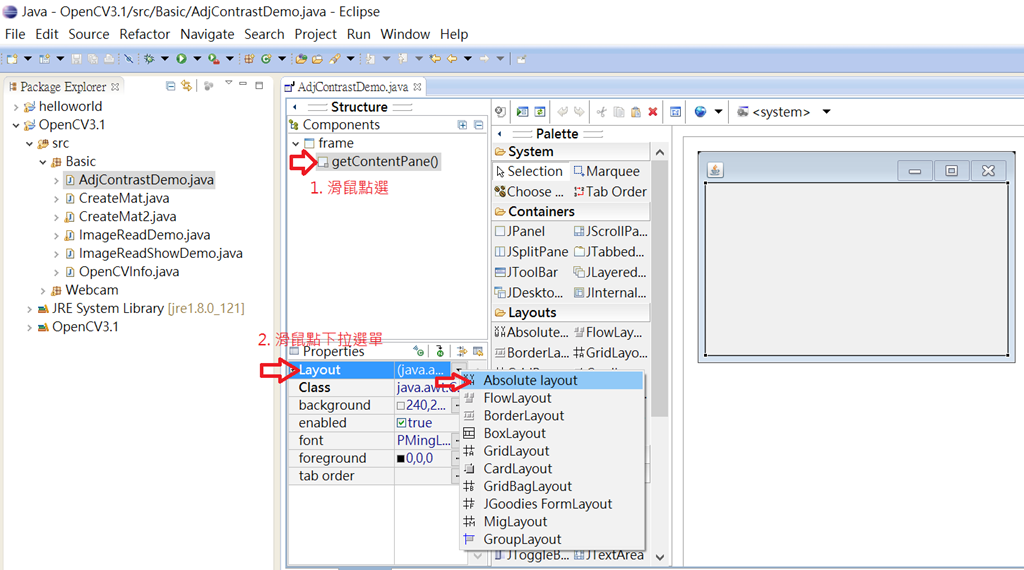Image resolution: width=1024 pixels, height=570 pixels.
Task: Toggle show advanced properties icon
Action: coord(462,351)
